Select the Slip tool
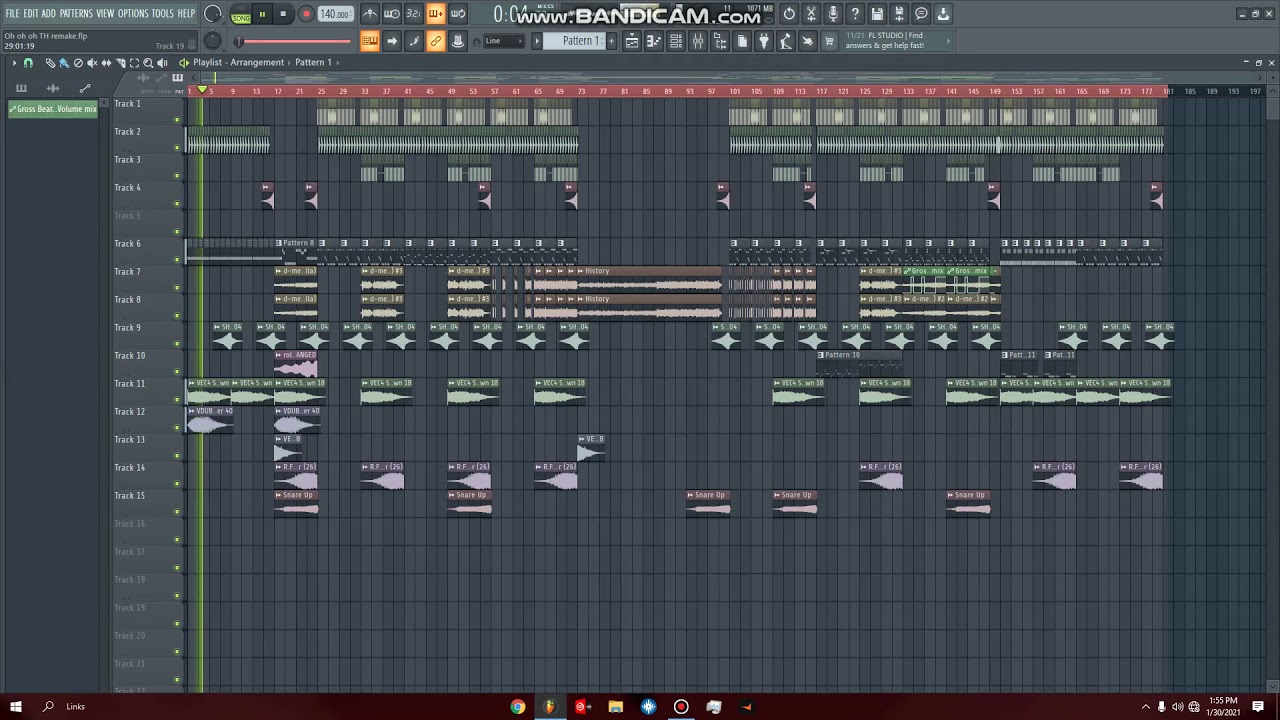 pyautogui.click(x=106, y=63)
